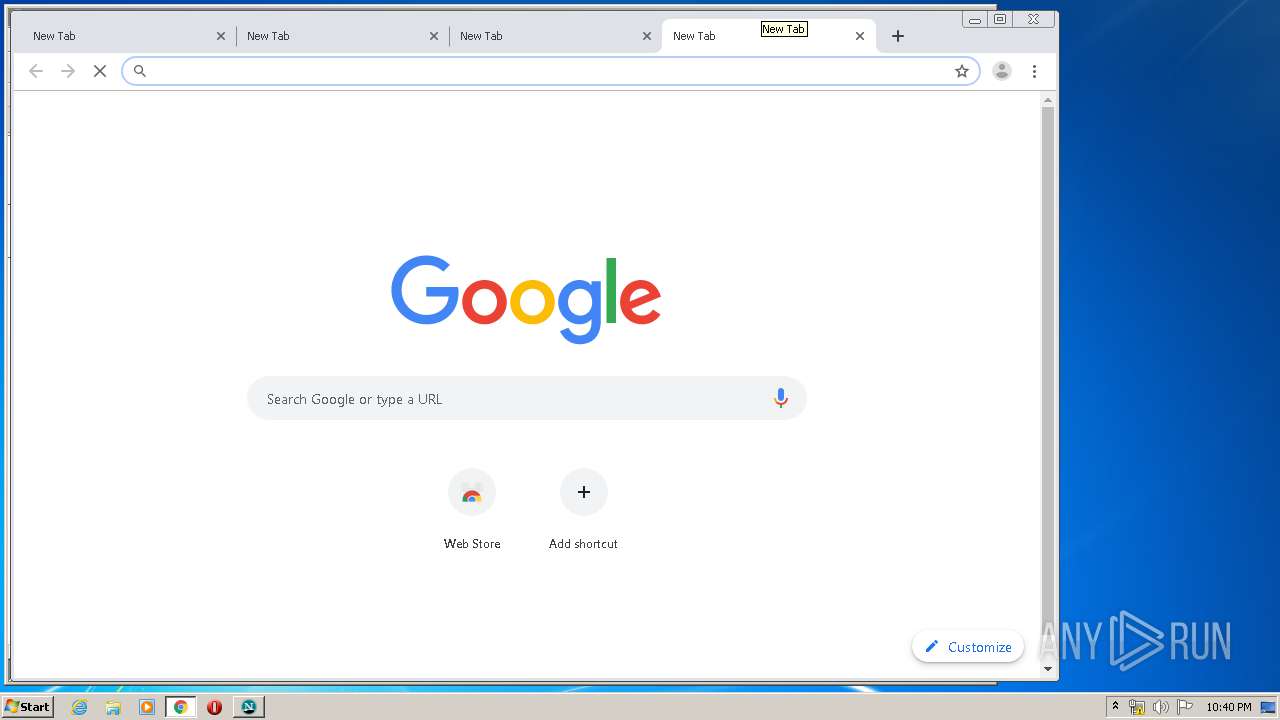Image resolution: width=1280 pixels, height=720 pixels.
Task: Go forward with the forward arrow
Action: 68,71
